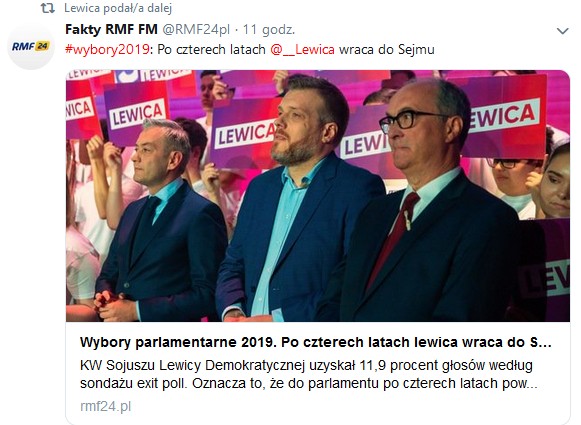Image resolution: width=581 pixels, height=425 pixels.
Task: Open the Fakty RMF FM account name
Action: (111, 29)
